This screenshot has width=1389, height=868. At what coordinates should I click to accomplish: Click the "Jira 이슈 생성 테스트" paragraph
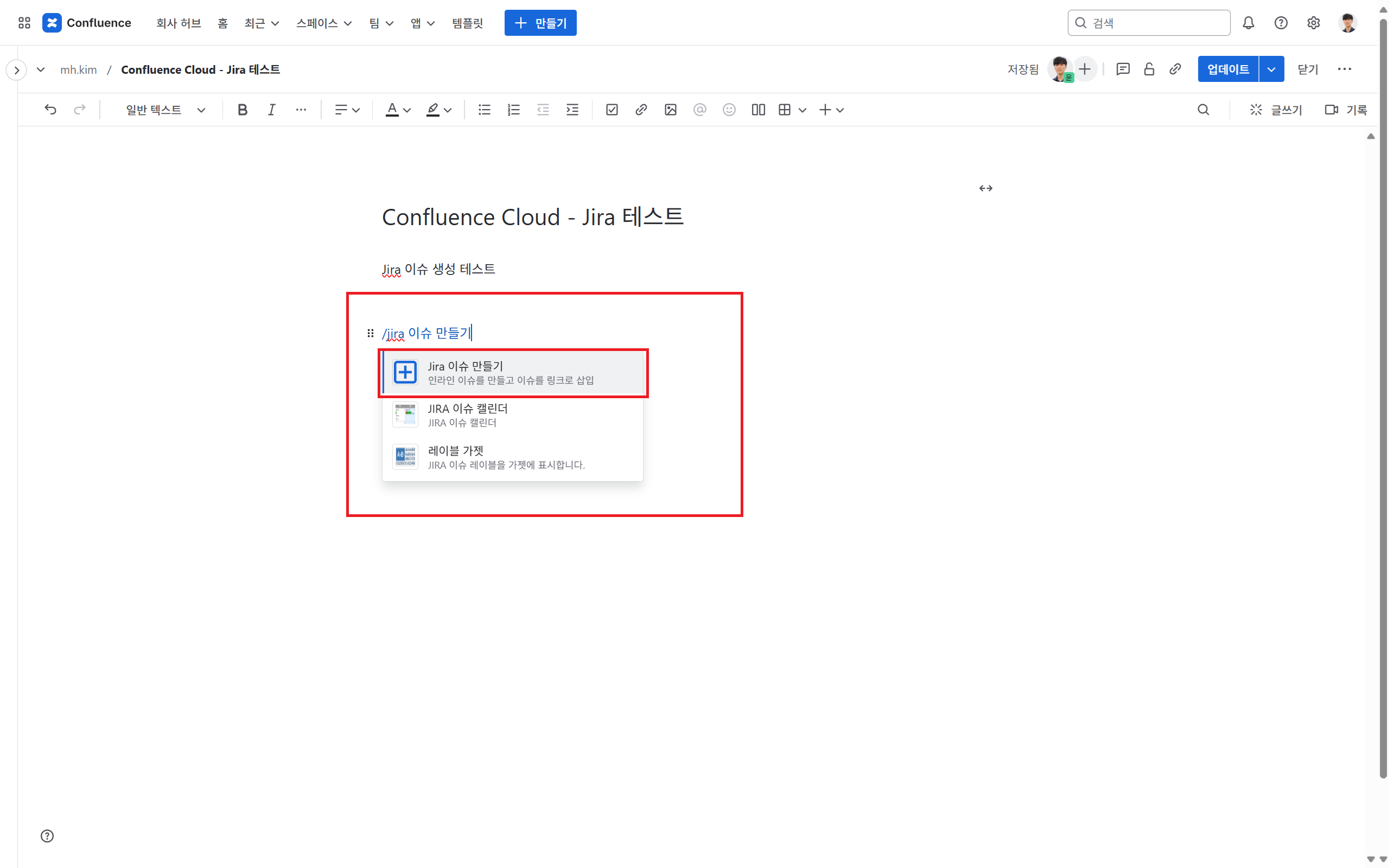[x=438, y=269]
